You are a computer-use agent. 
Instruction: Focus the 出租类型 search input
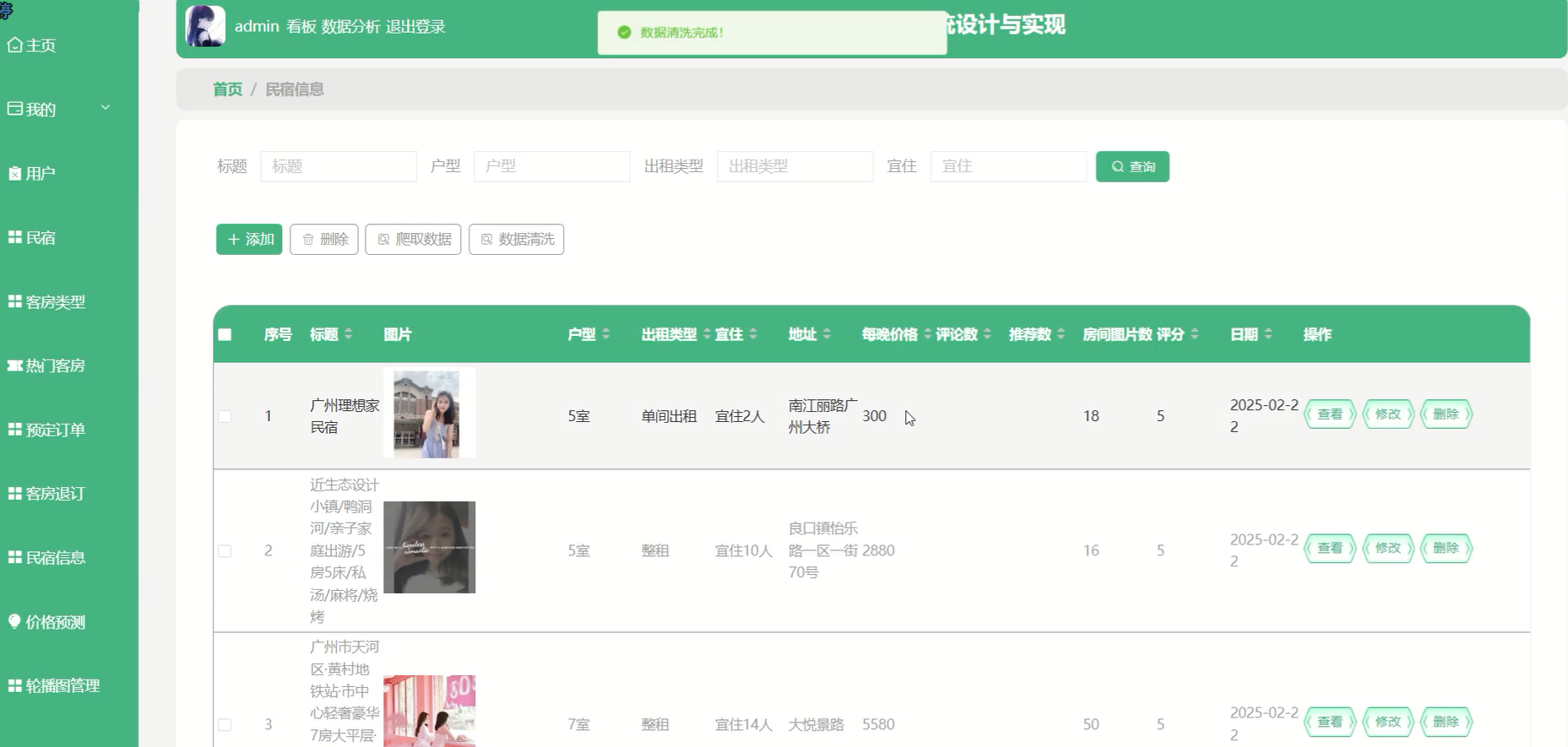795,166
